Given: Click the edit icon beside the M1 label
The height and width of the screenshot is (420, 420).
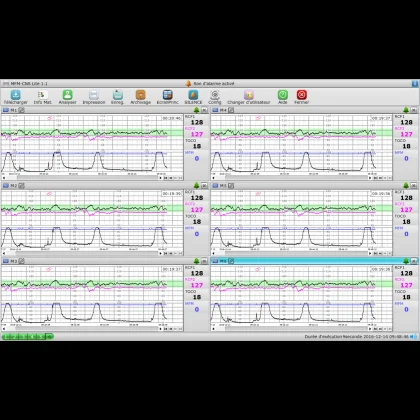Looking at the screenshot, I should click(x=22, y=110).
